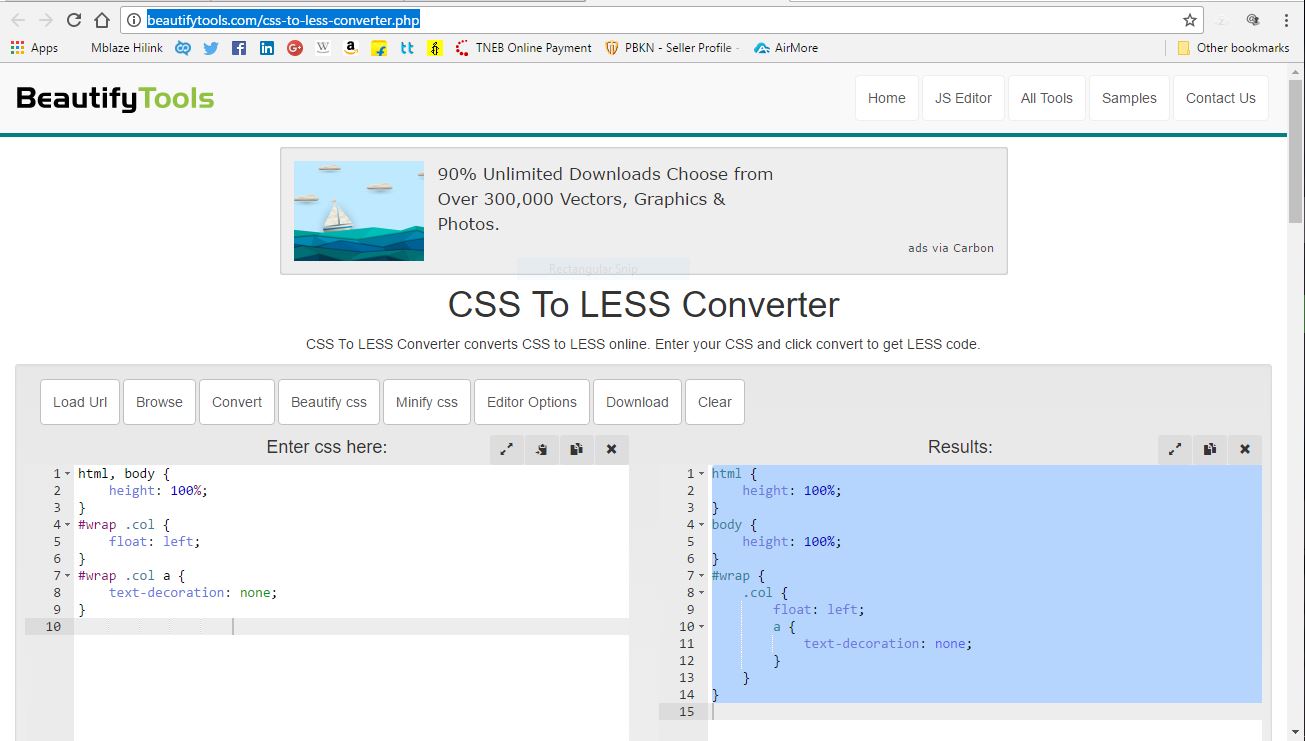The height and width of the screenshot is (741, 1305).
Task: Copy the Results LESS output
Action: (1210, 449)
